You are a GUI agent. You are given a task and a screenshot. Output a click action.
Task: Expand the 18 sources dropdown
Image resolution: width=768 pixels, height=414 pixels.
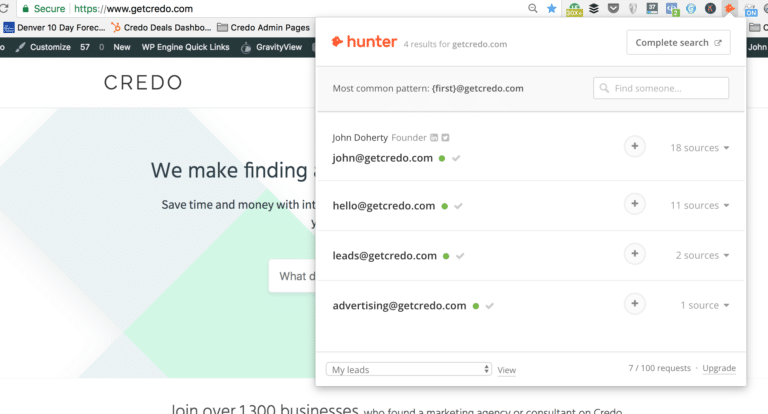700,147
